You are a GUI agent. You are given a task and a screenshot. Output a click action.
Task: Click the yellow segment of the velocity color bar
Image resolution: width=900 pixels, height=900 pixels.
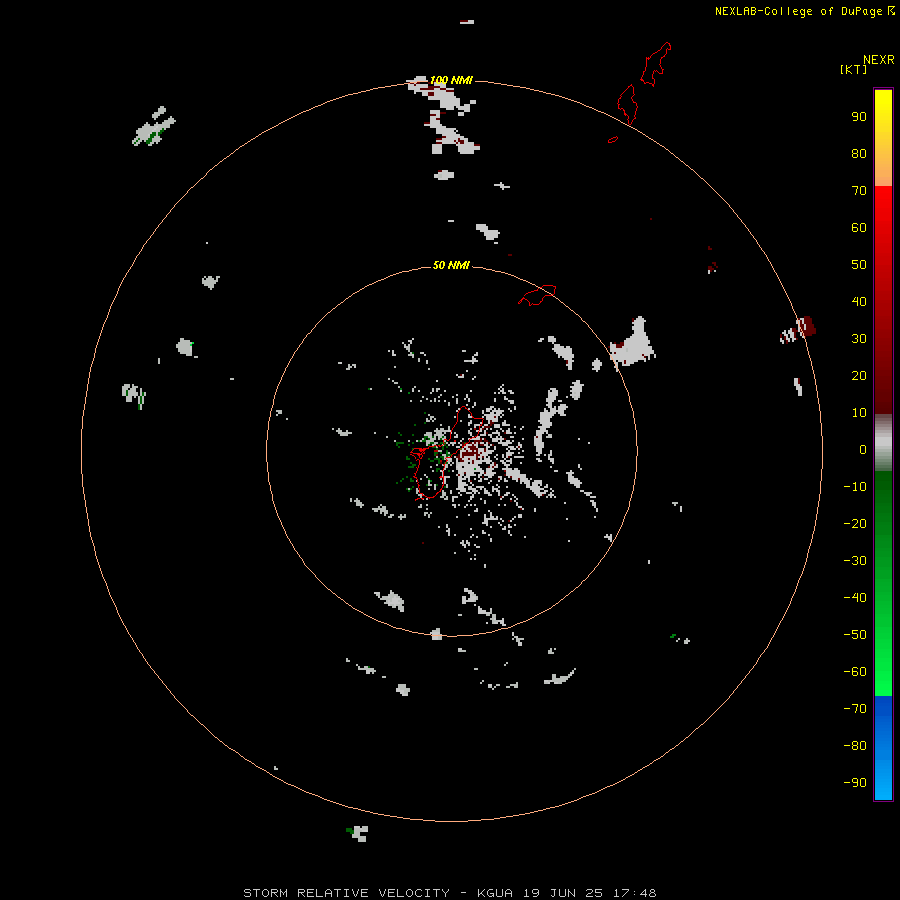[883, 138]
